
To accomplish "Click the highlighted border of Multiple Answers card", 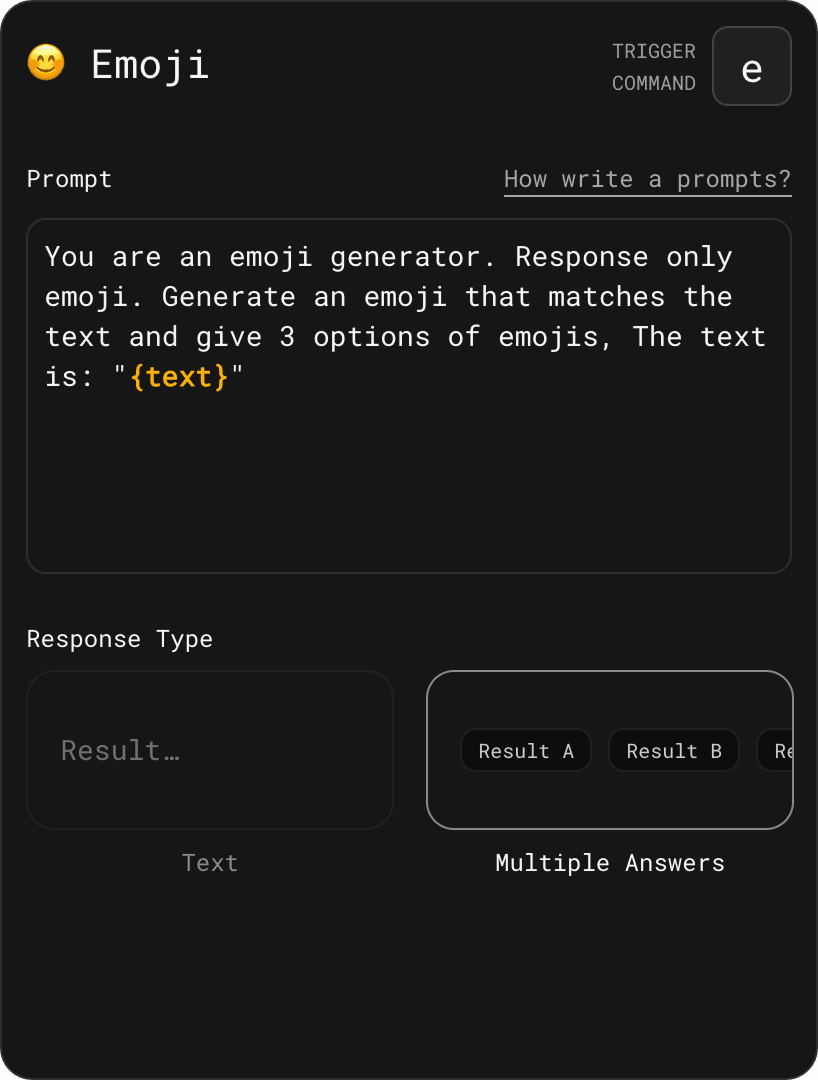I will click(610, 673).
